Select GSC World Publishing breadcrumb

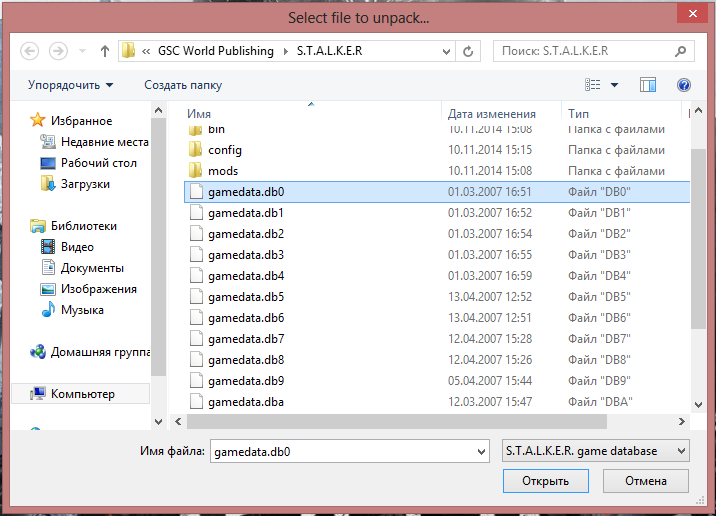pos(216,51)
